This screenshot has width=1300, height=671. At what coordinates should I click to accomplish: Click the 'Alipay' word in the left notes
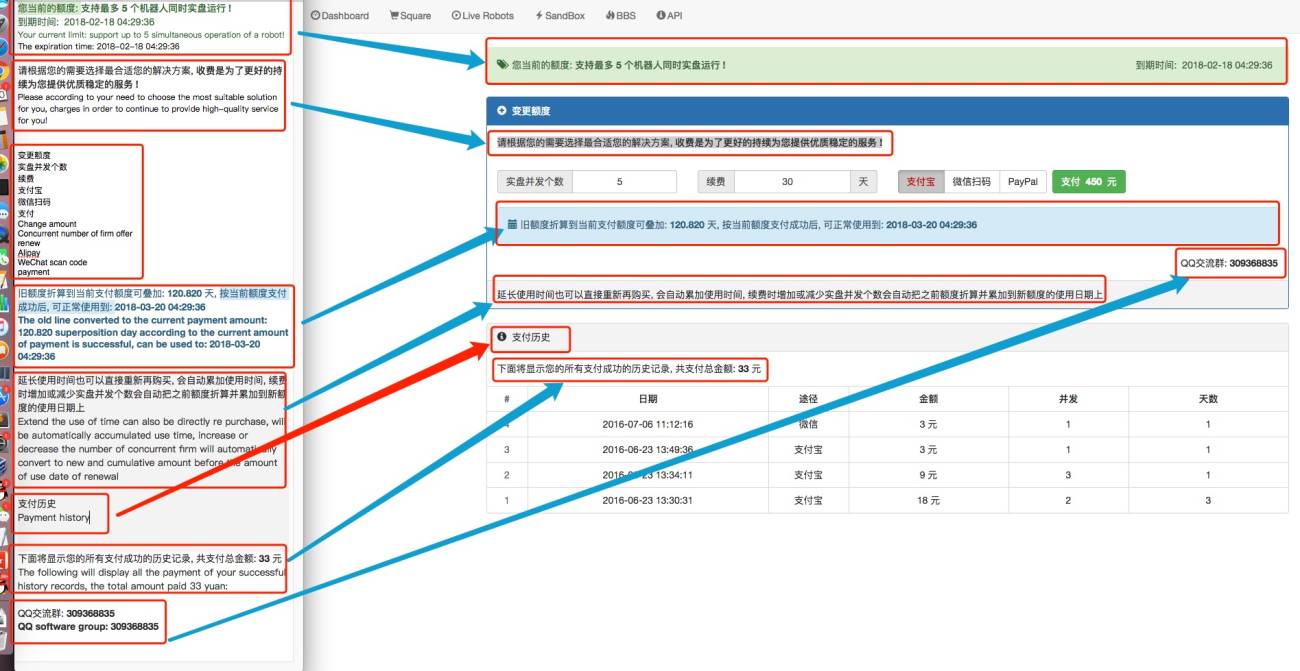pyautogui.click(x=29, y=253)
